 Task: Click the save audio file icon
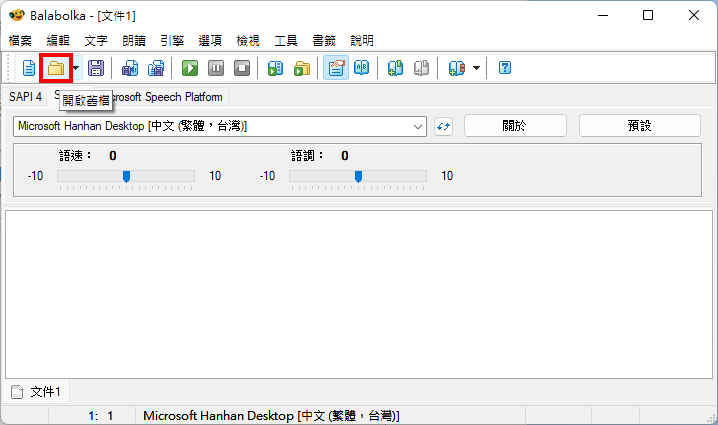click(130, 68)
